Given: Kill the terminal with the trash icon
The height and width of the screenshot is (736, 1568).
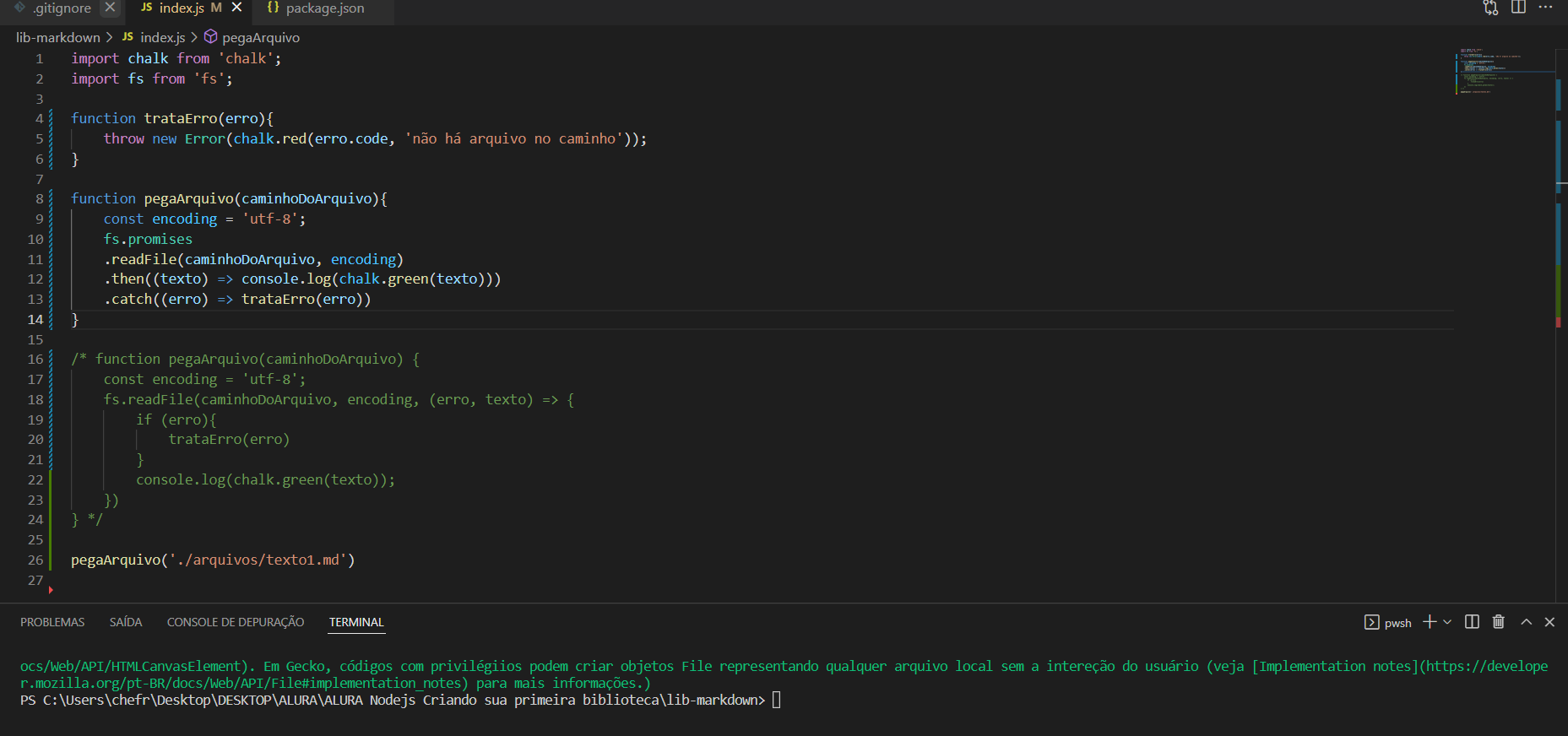Looking at the screenshot, I should point(1499,622).
